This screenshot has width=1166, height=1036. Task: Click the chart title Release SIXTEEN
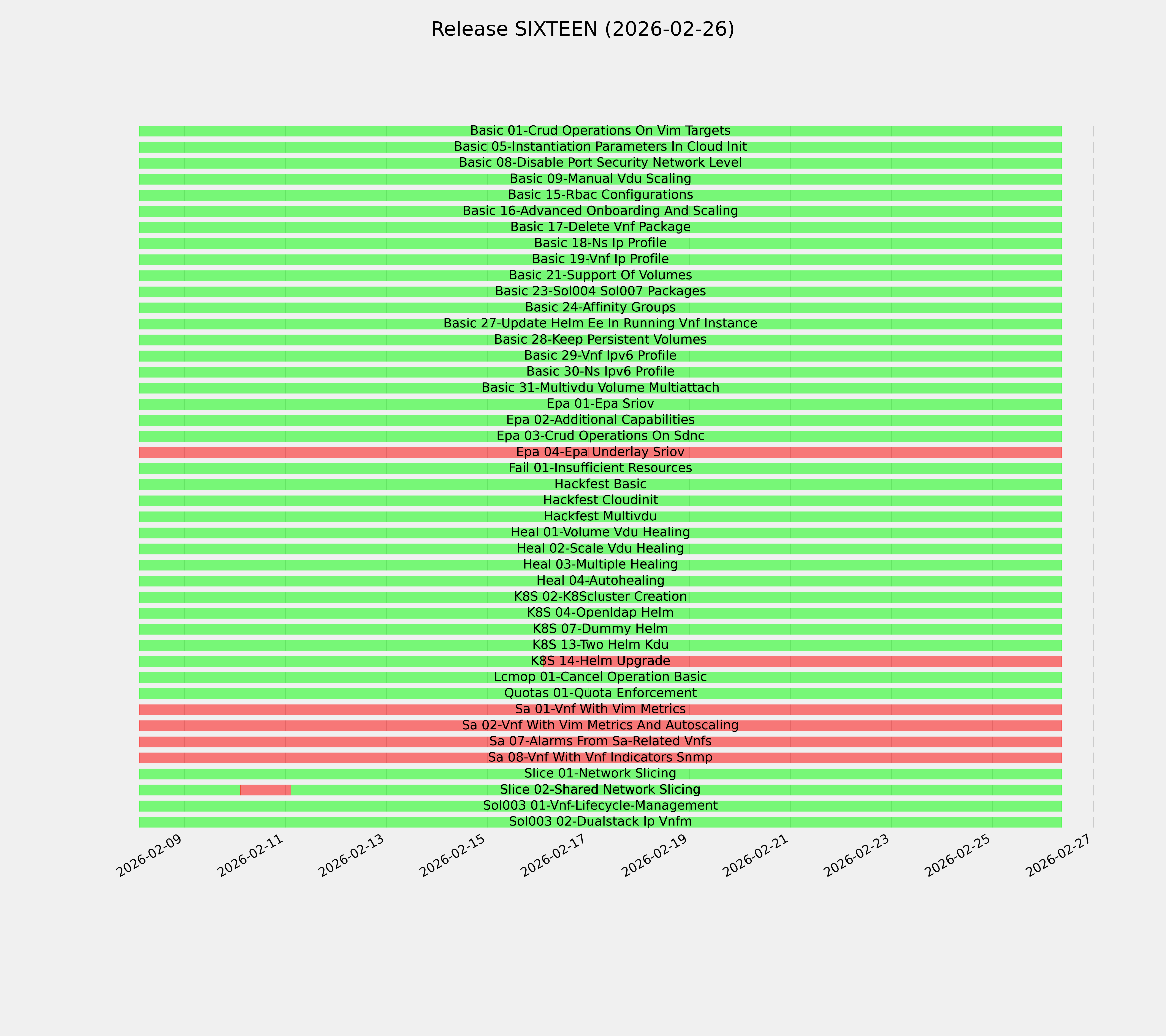coord(582,29)
